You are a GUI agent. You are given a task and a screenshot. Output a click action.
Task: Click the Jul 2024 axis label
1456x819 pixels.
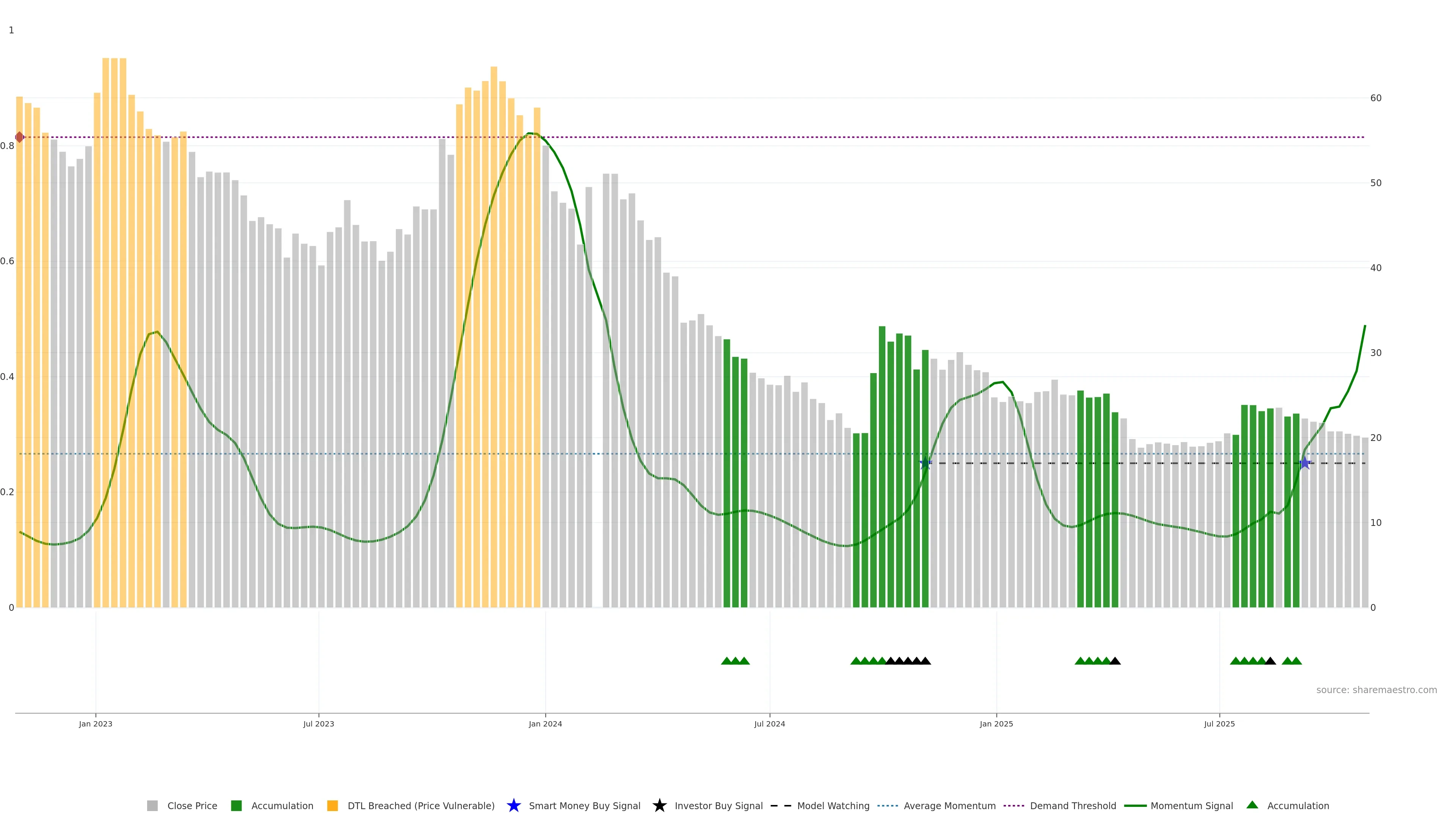pyautogui.click(x=769, y=724)
